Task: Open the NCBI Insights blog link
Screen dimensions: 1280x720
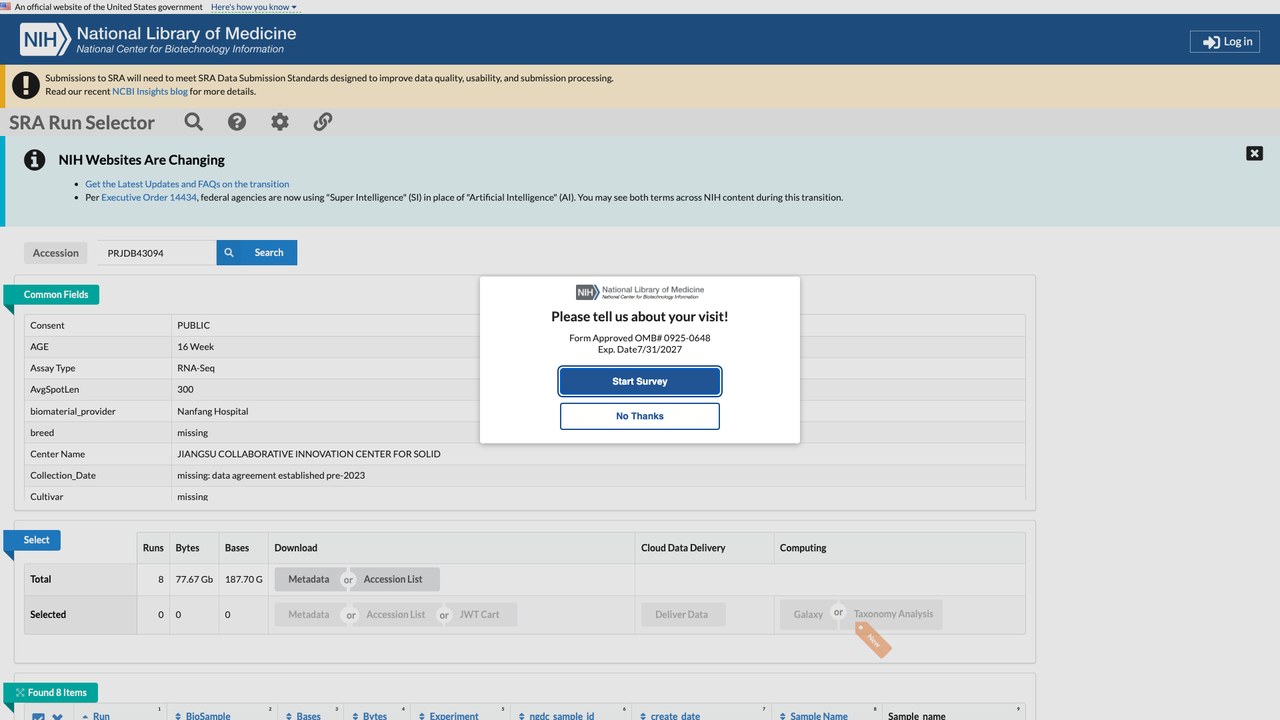Action: (x=150, y=92)
